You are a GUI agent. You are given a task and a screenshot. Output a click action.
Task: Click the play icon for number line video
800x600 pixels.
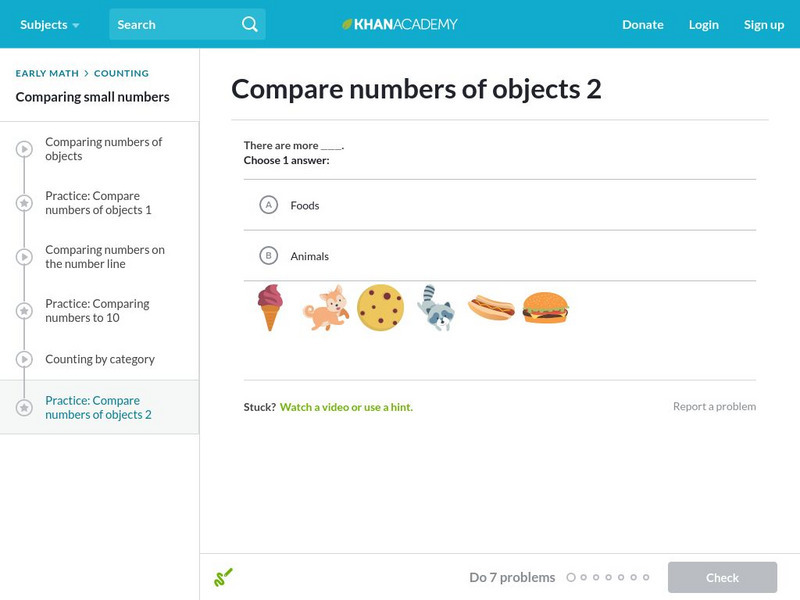point(24,257)
